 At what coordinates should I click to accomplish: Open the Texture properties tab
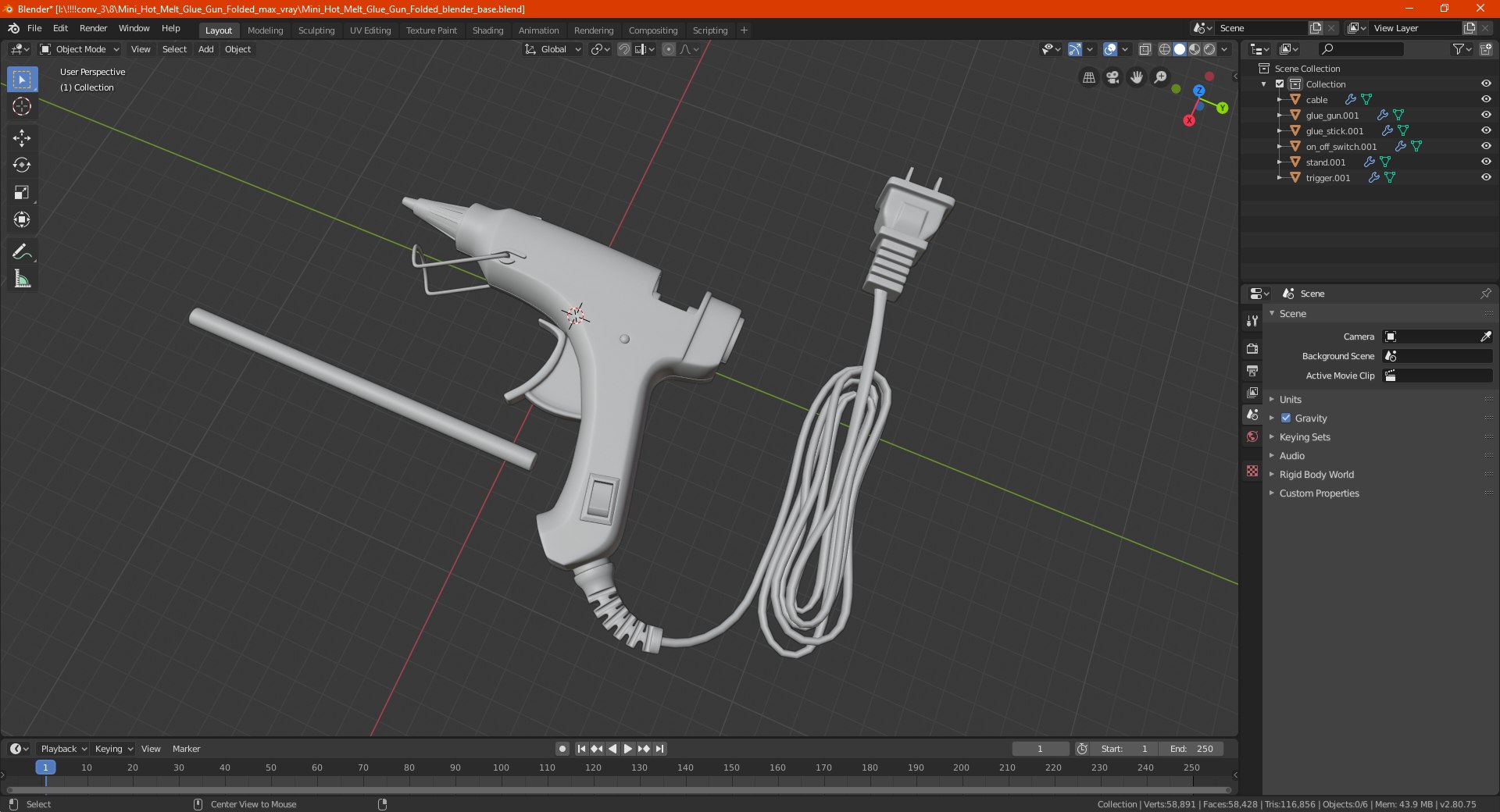click(x=1252, y=471)
